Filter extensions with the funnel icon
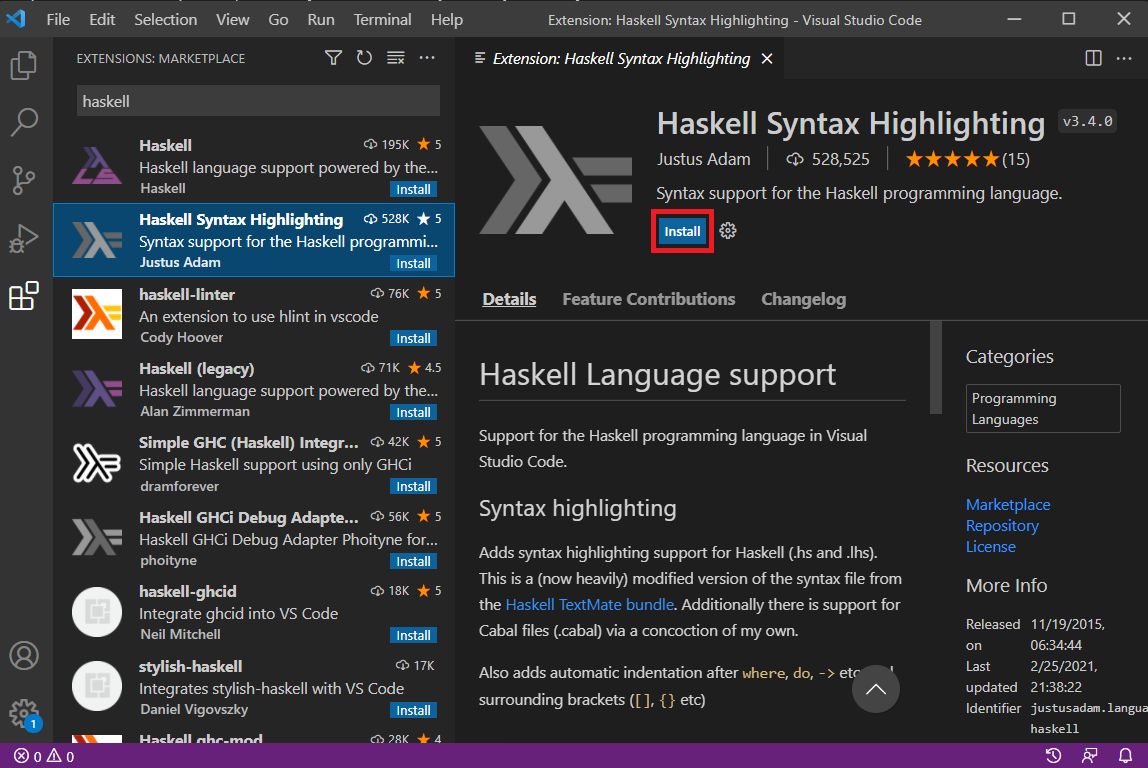Screen dimensions: 1148x768 point(333,58)
